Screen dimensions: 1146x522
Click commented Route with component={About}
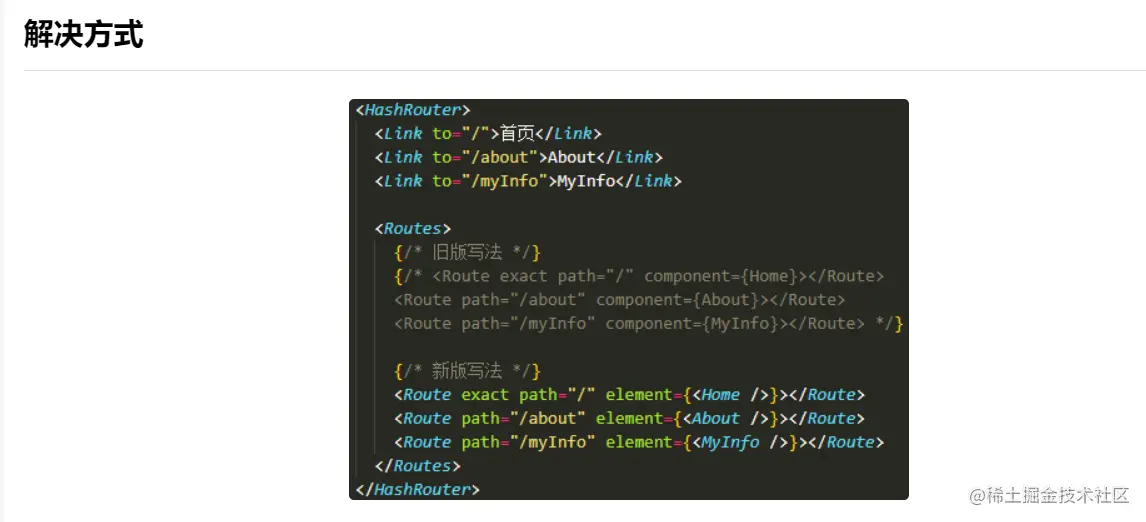tap(620, 300)
